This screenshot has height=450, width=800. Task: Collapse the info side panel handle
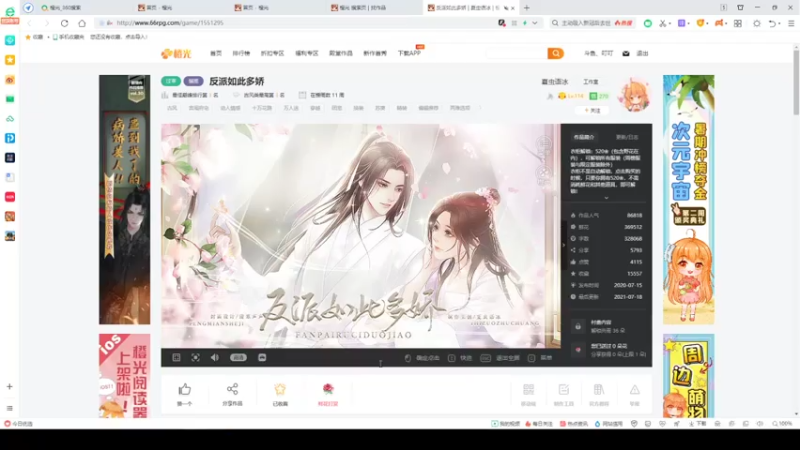[x=564, y=245]
